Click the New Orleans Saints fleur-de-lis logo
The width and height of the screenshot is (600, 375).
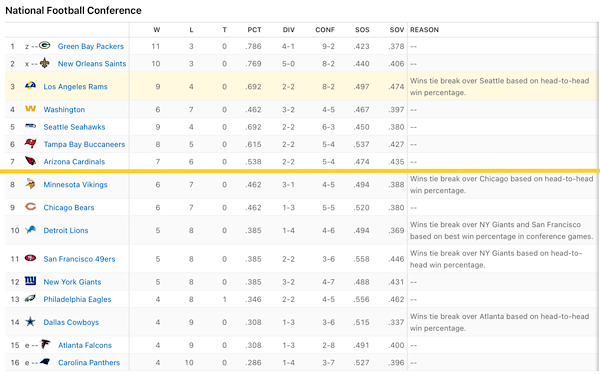click(x=45, y=63)
